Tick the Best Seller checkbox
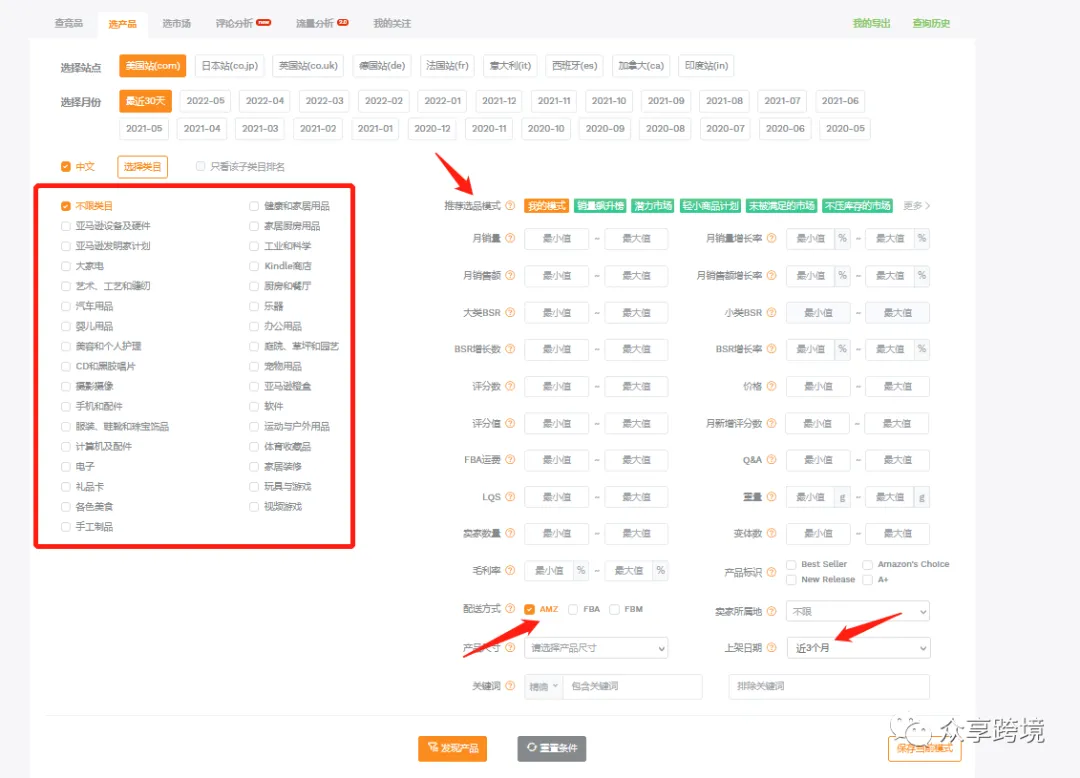The image size is (1080, 778). point(791,565)
